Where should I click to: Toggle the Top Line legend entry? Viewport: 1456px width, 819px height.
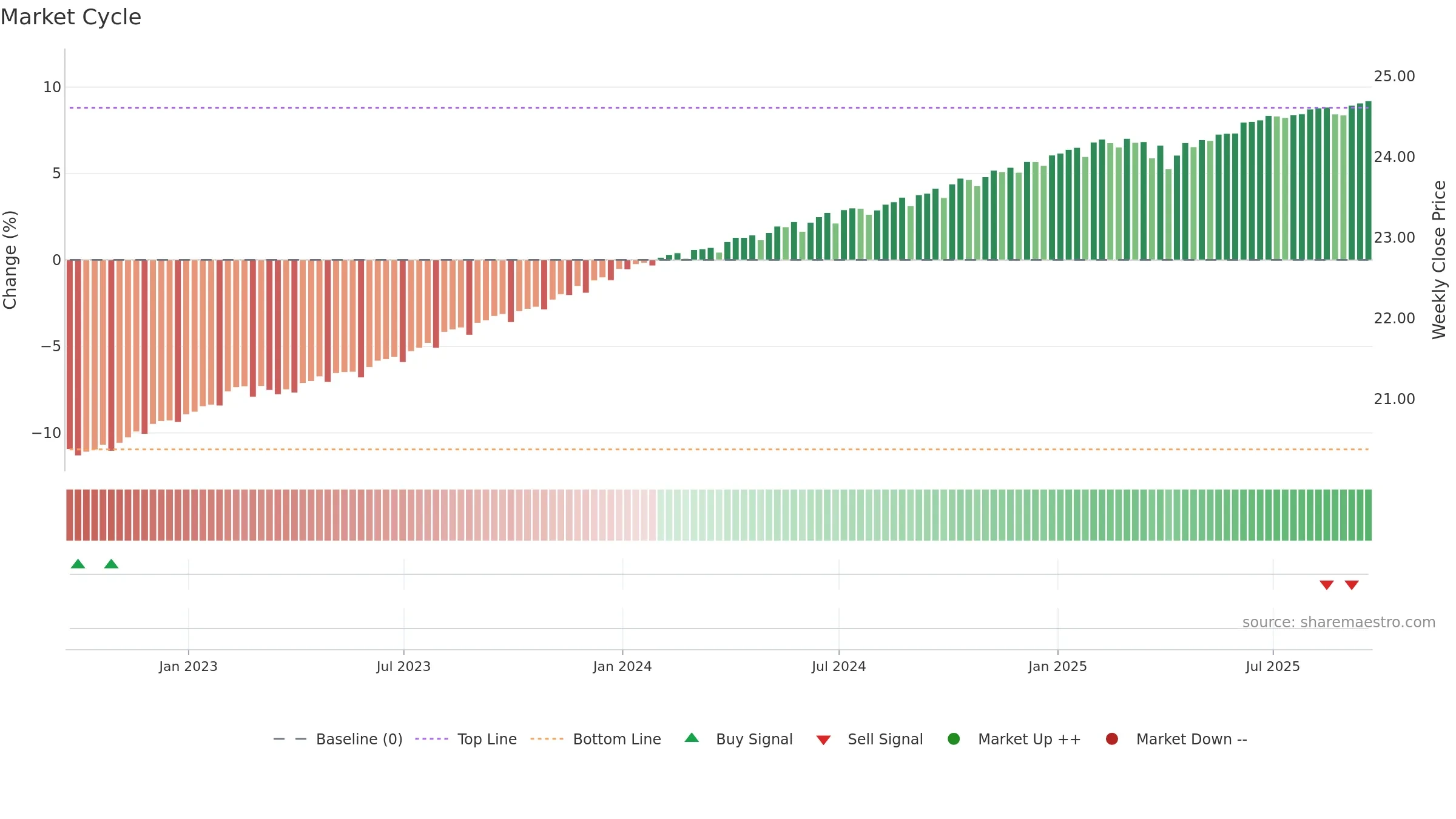coord(466,739)
